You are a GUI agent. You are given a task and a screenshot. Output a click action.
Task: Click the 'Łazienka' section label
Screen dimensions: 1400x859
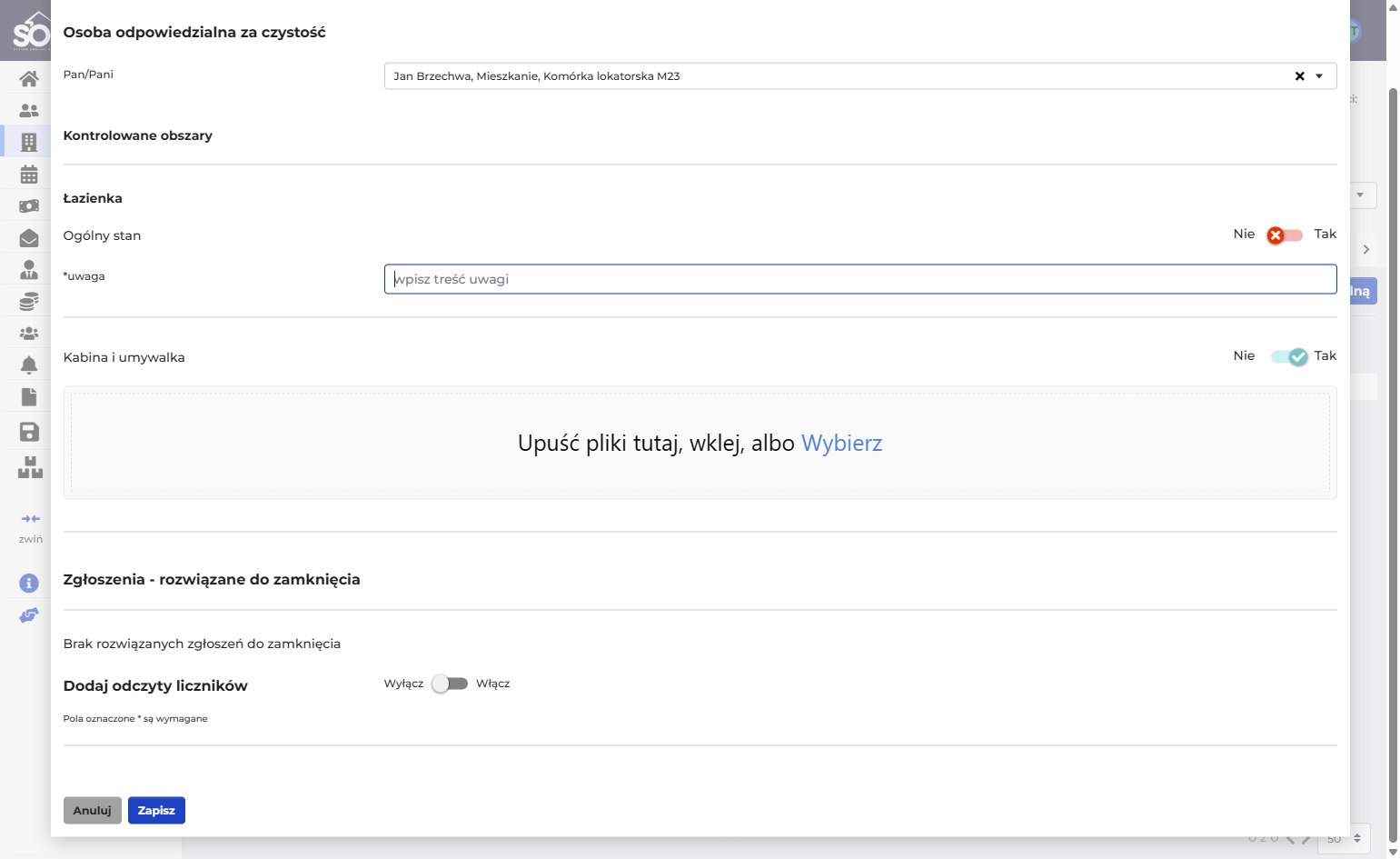93,198
